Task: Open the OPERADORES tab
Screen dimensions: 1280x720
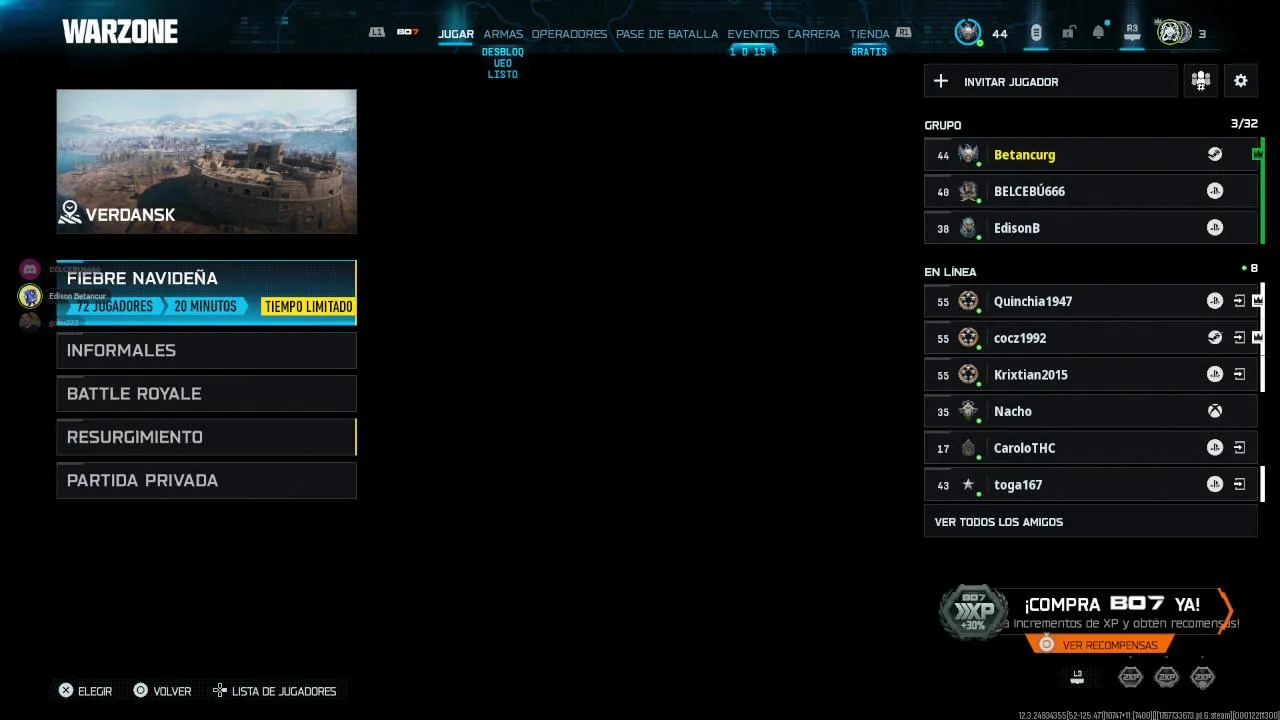Action: (569, 34)
